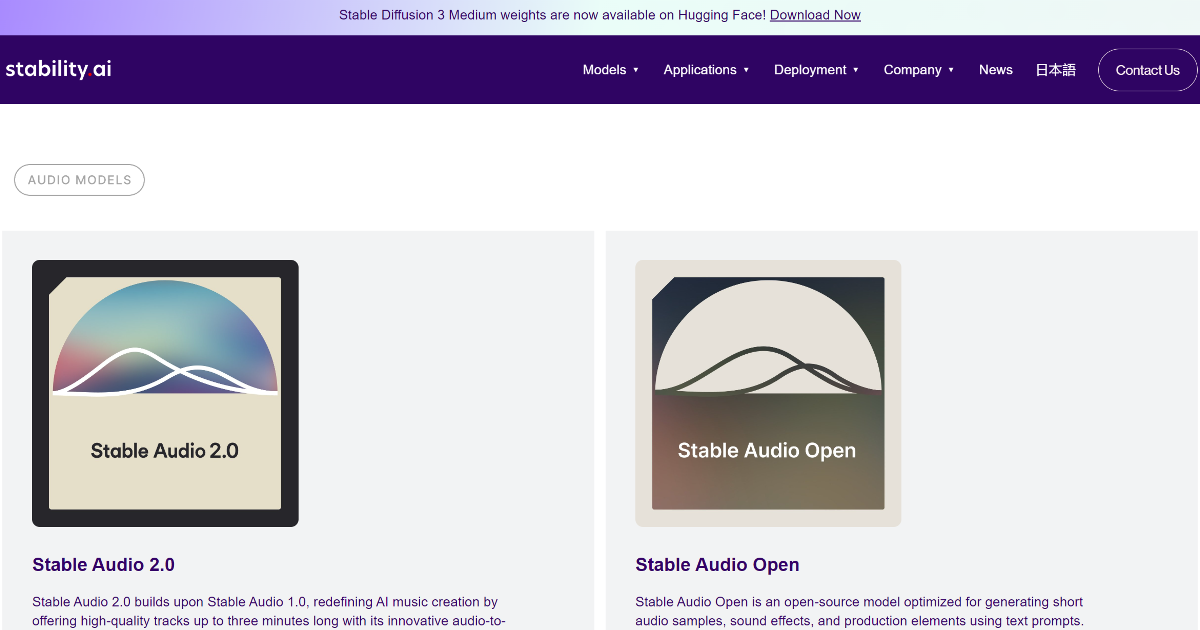The image size is (1200, 630).
Task: Open the Stable Audio Open thumbnail image
Action: pyautogui.click(x=767, y=393)
